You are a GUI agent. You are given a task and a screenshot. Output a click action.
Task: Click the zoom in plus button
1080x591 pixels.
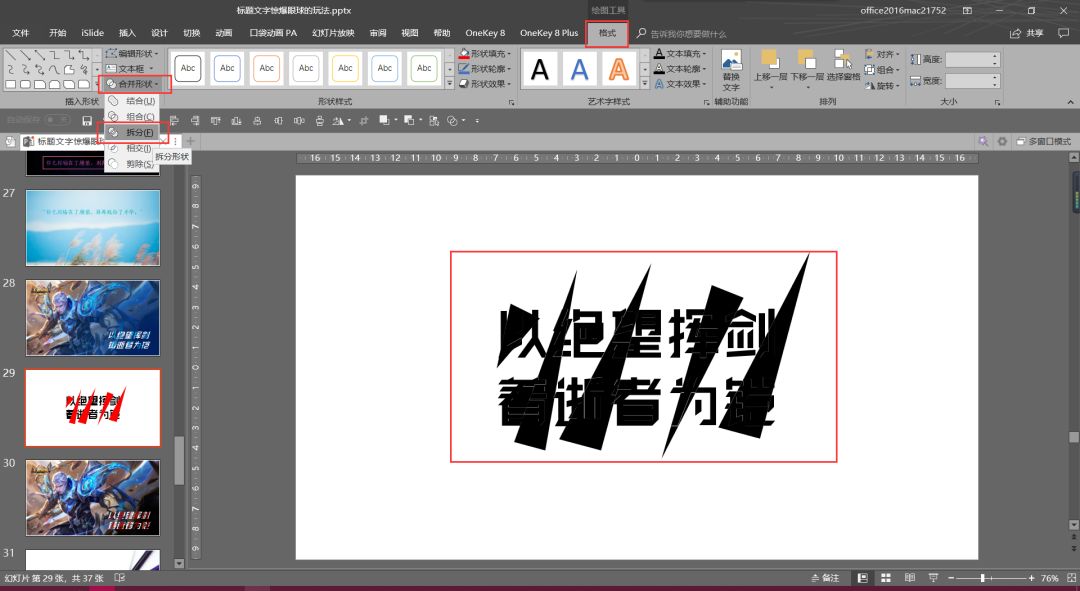coord(1031,578)
